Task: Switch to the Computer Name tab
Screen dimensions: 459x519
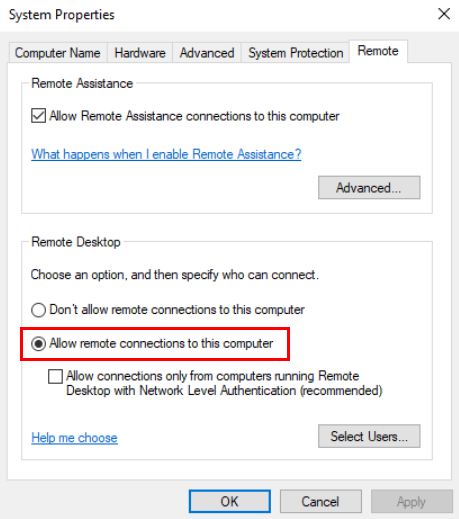Action: click(58, 53)
